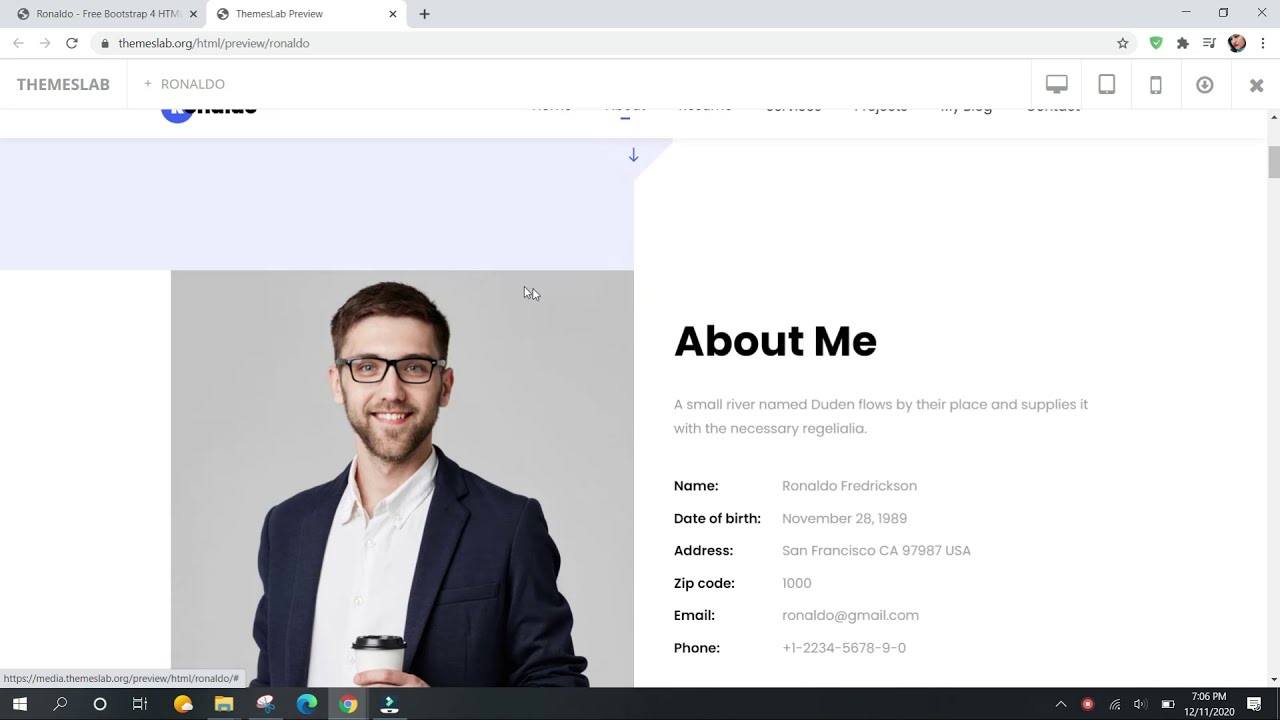
Task: Click the THEMESLAB logo
Action: pos(63,85)
